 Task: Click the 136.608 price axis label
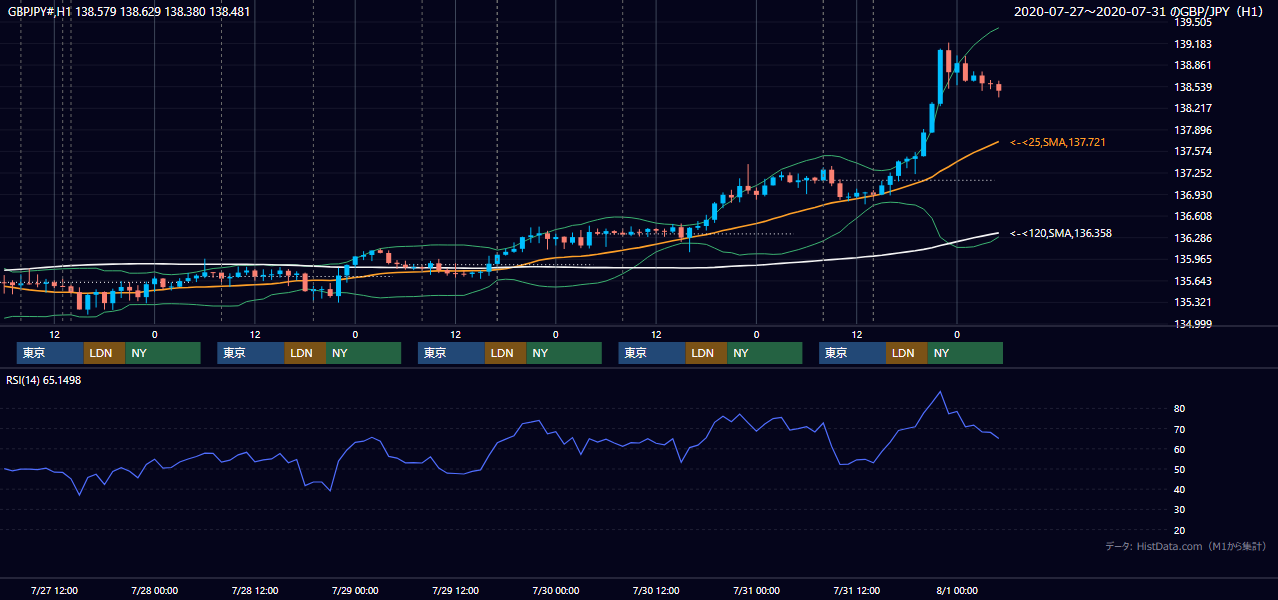pyautogui.click(x=1193, y=216)
